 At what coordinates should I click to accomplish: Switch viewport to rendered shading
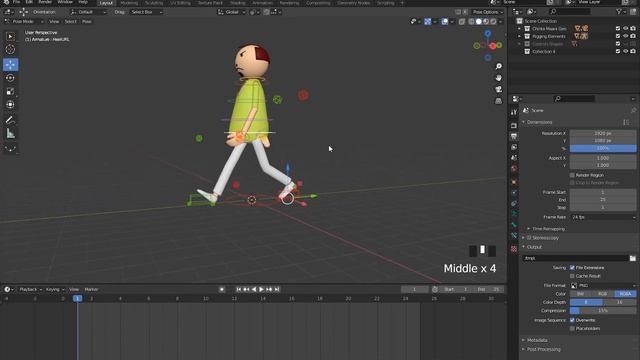pos(493,21)
